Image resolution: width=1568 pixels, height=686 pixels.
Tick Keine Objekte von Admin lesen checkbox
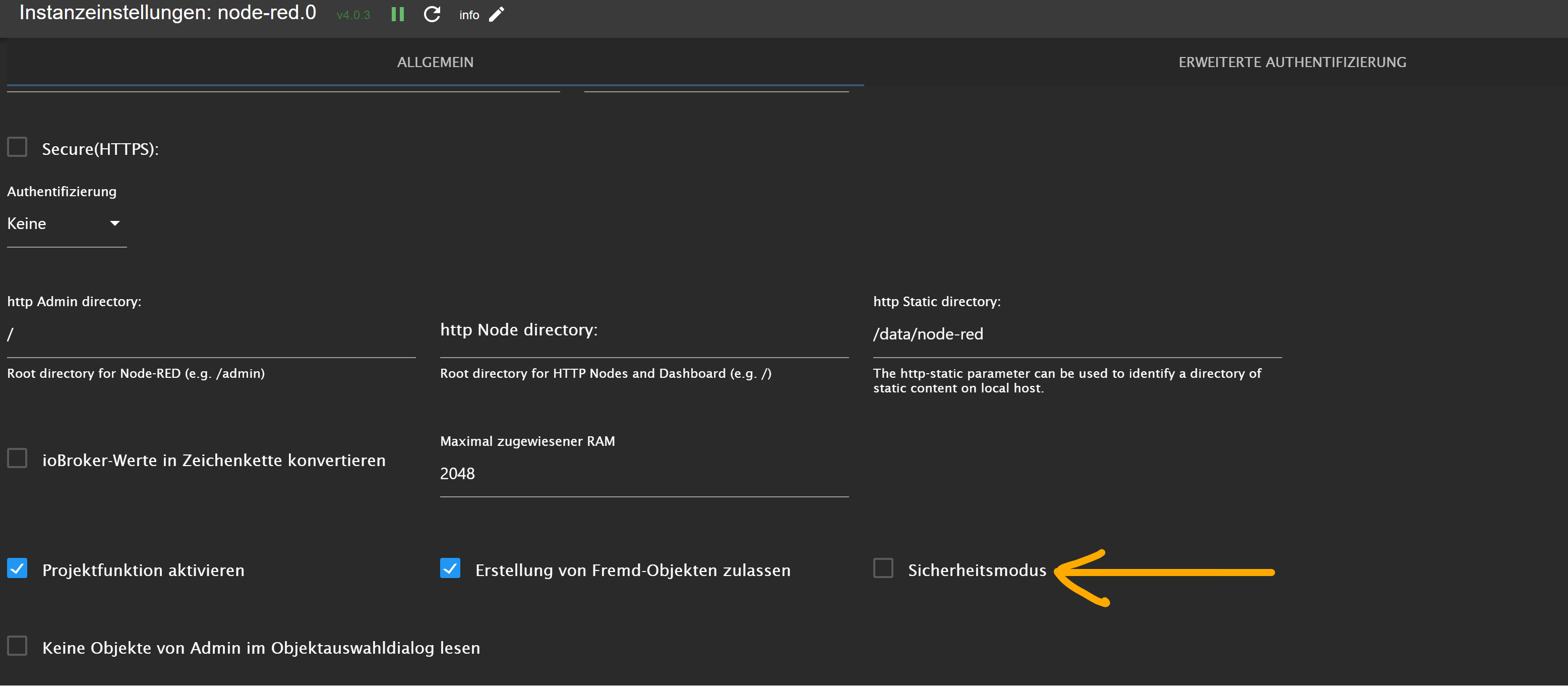tap(17, 646)
